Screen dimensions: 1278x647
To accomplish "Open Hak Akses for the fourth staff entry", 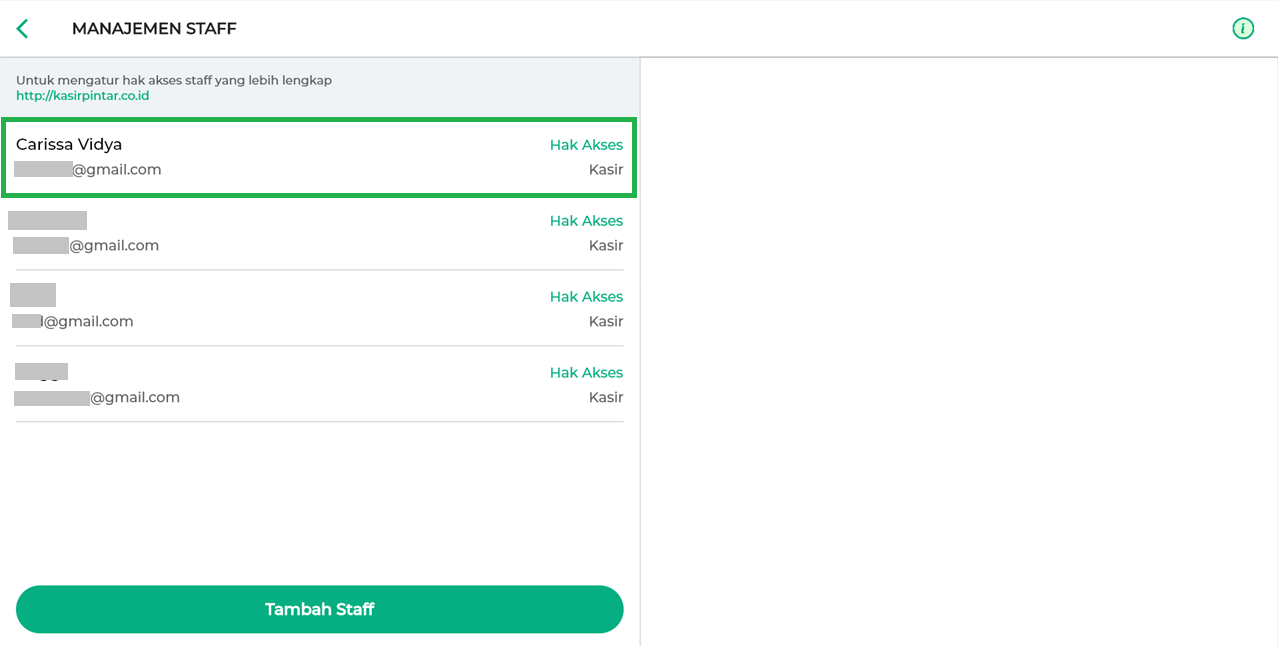I will pyautogui.click(x=586, y=373).
